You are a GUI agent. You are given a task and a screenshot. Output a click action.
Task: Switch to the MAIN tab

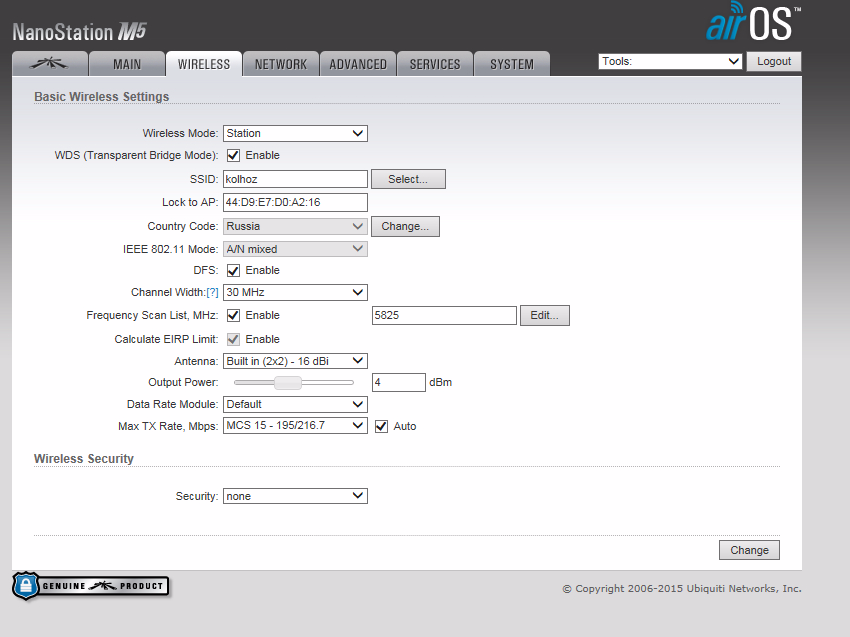click(x=127, y=64)
